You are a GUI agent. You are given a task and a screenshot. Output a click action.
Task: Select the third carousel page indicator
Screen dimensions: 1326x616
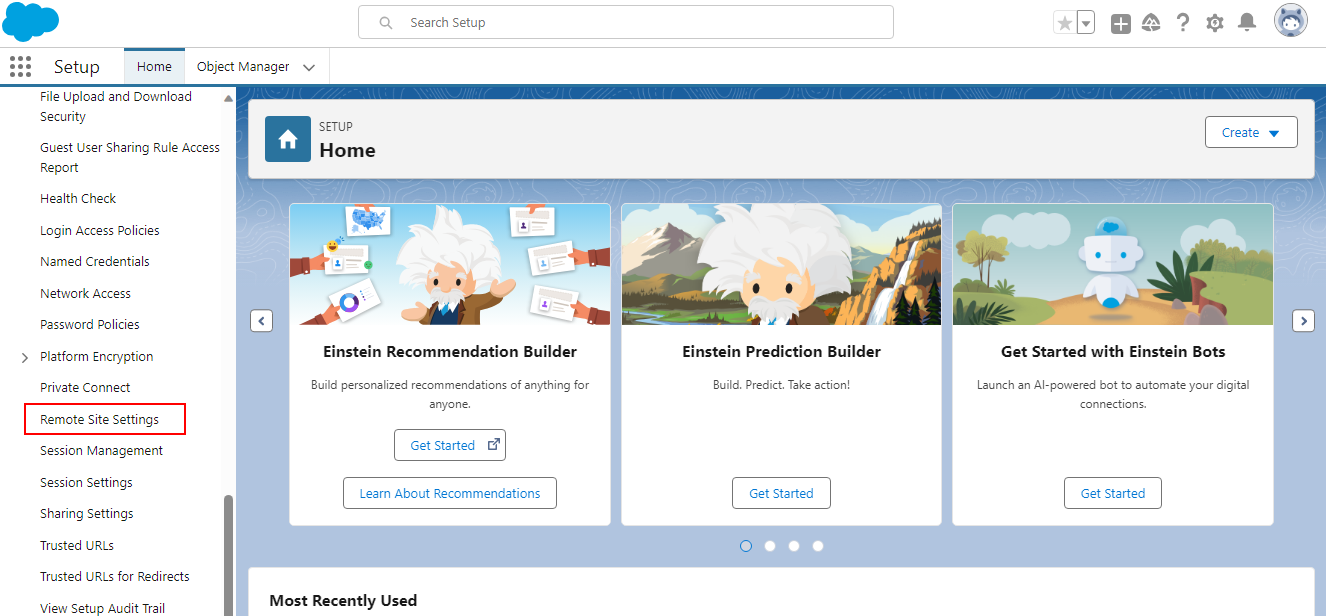click(794, 546)
